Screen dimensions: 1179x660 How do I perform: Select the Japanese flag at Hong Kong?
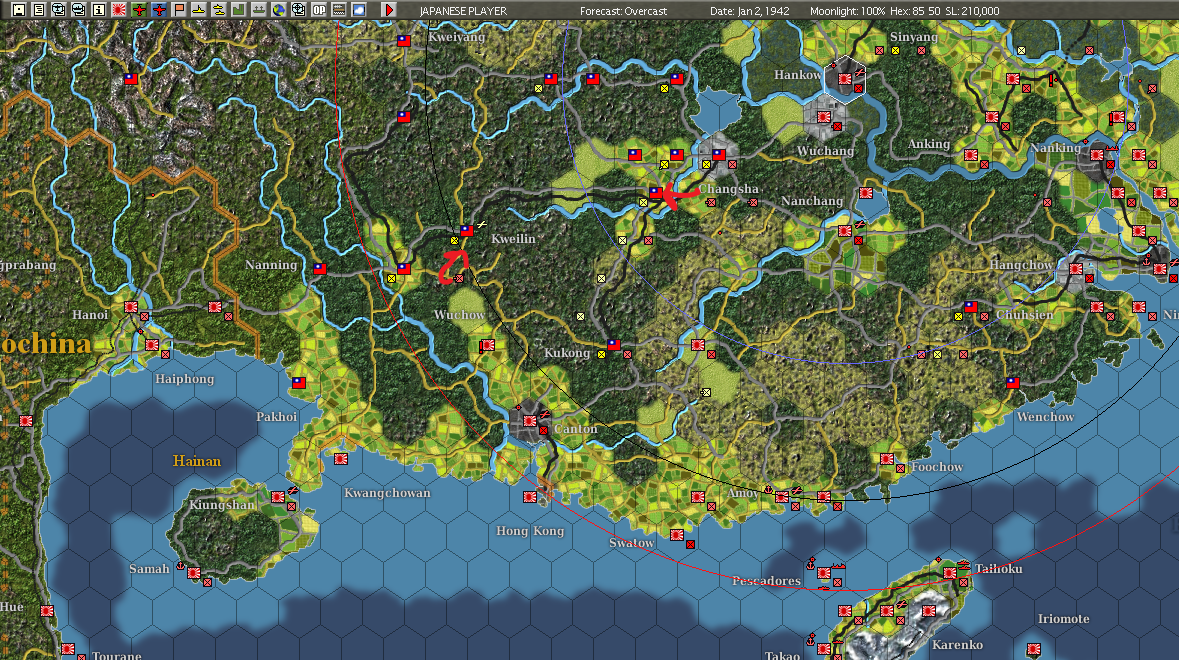point(530,496)
